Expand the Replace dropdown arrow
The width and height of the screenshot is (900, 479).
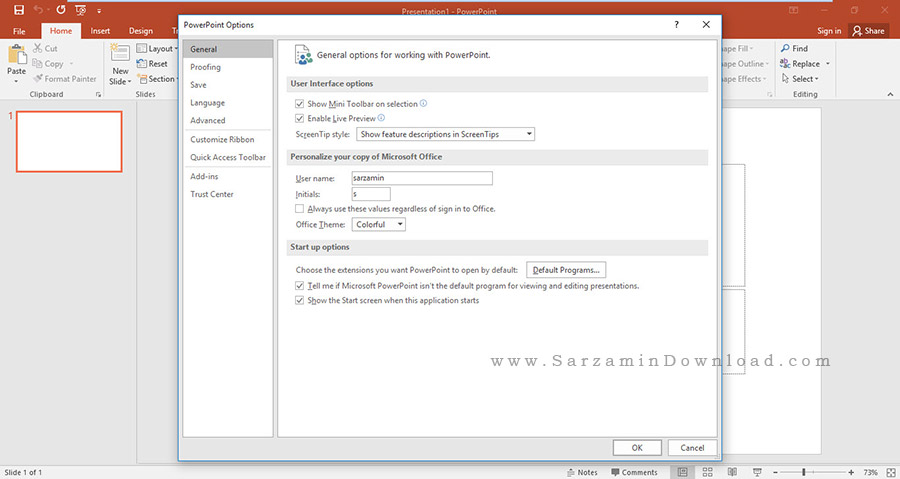point(828,64)
